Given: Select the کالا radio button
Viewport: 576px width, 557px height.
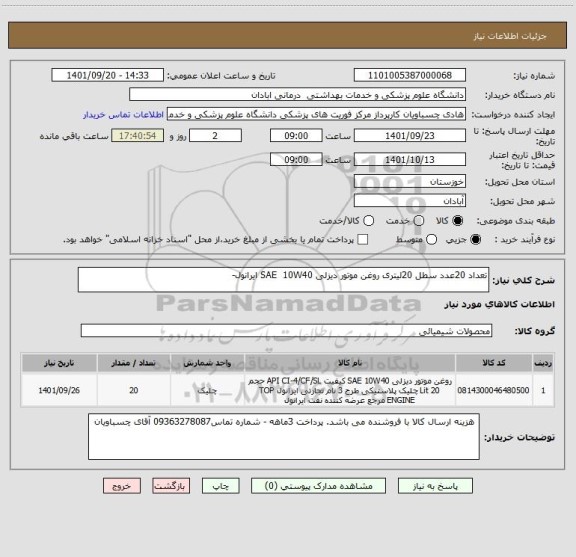Looking at the screenshot, I should coord(458,221).
